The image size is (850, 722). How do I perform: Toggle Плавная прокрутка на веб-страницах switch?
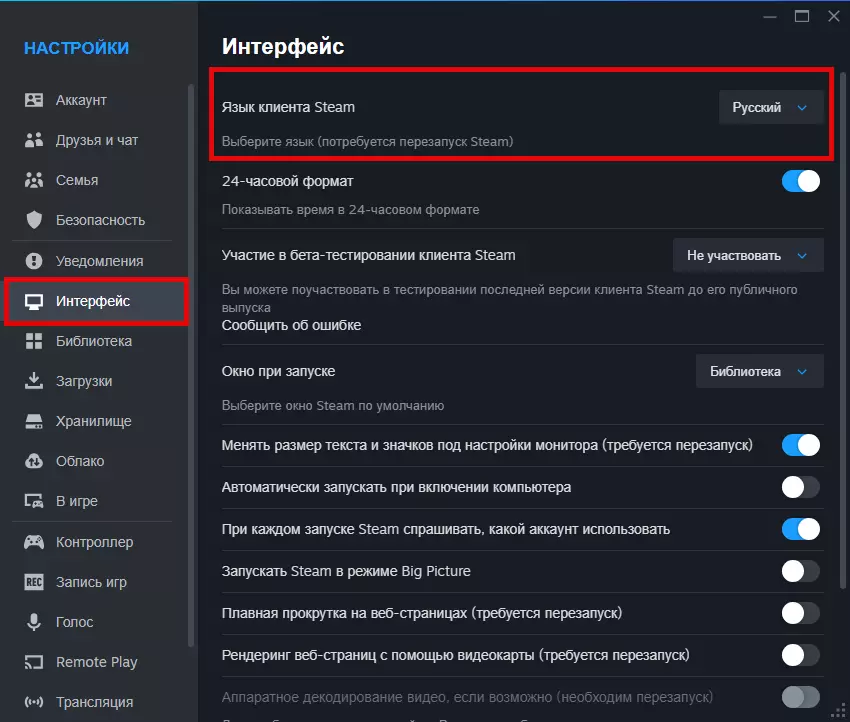800,613
